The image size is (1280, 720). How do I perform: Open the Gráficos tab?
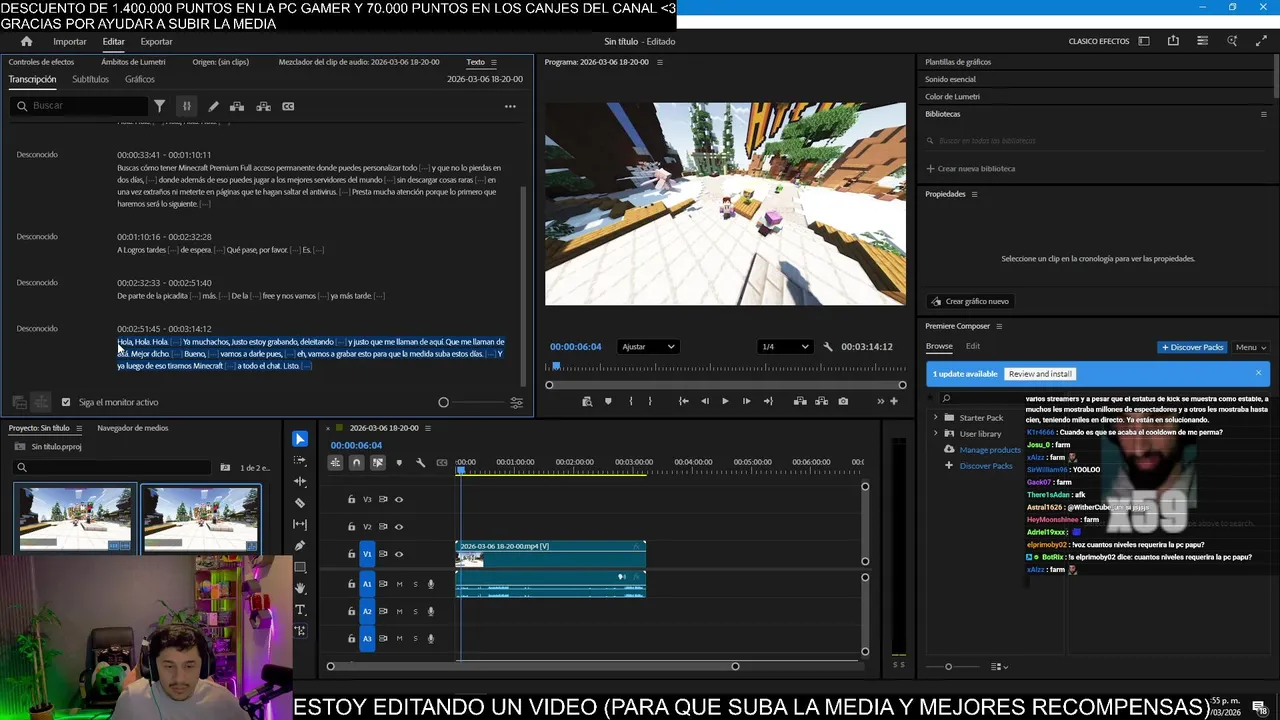[x=140, y=79]
